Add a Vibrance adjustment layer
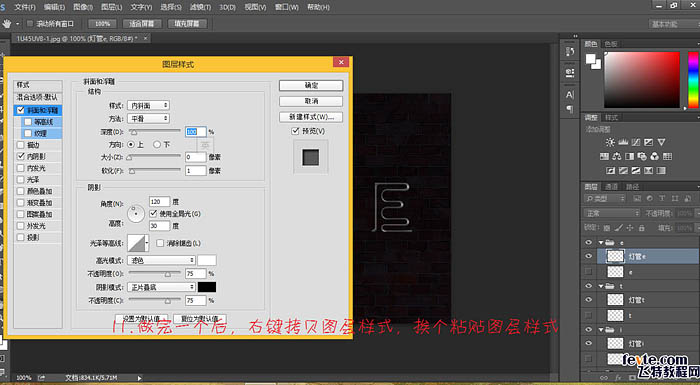Viewport: 700px width, 385px height. tap(661, 142)
